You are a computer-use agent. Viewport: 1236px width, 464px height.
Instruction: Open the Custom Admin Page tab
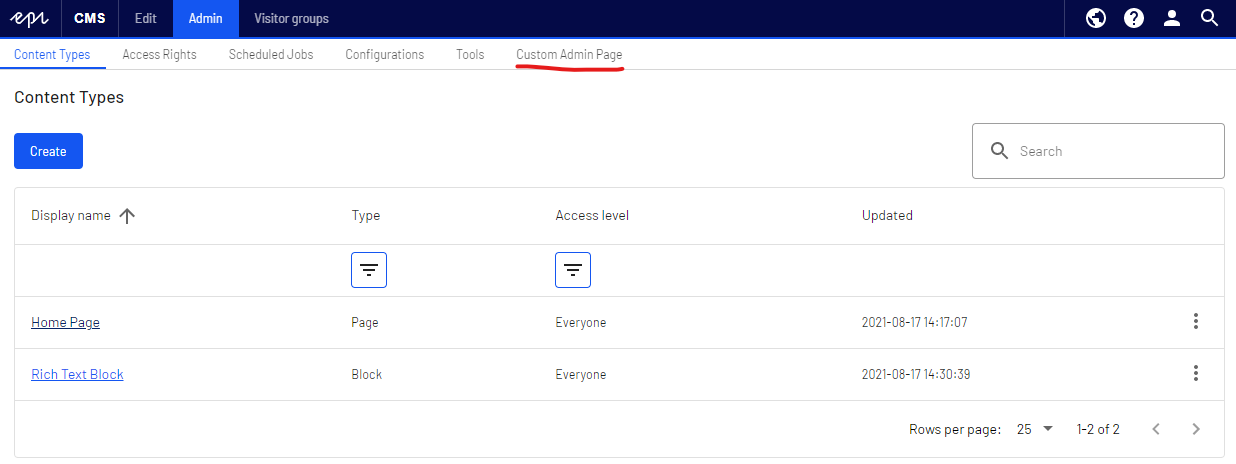pos(569,54)
